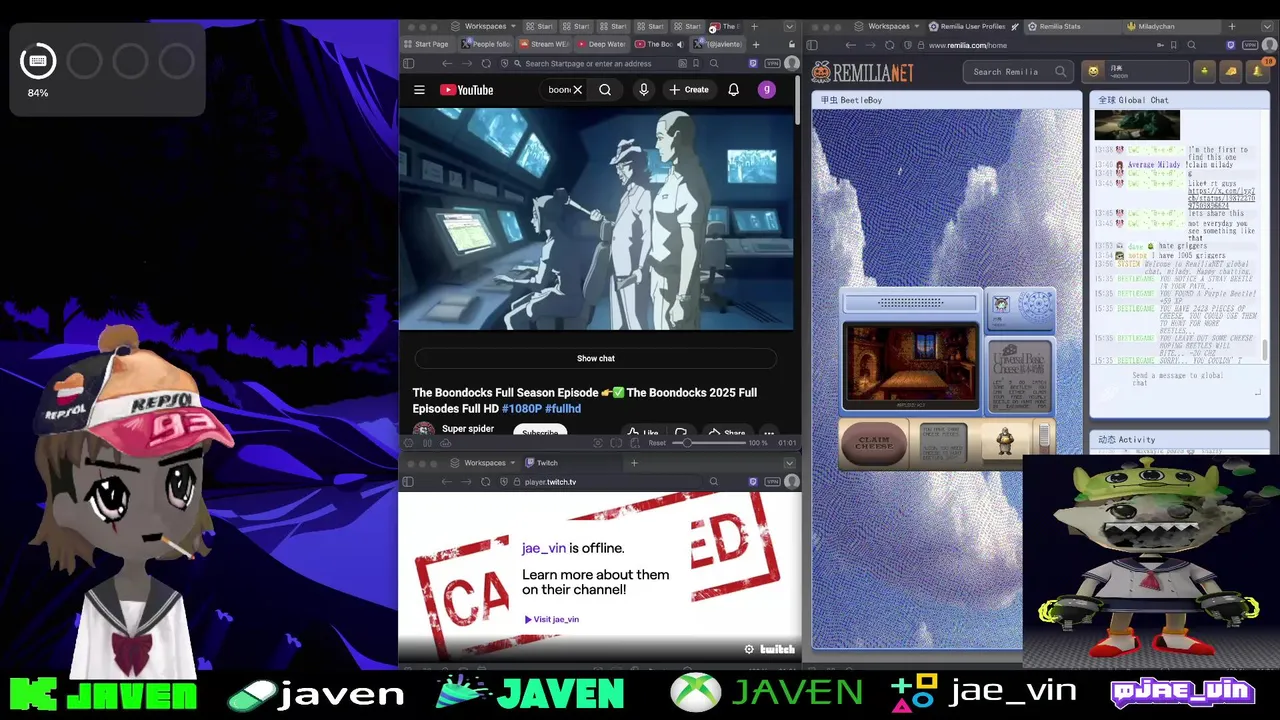Add new tab in YouTube browser window
Image resolution: width=1280 pixels, height=720 pixels.
[x=756, y=44]
